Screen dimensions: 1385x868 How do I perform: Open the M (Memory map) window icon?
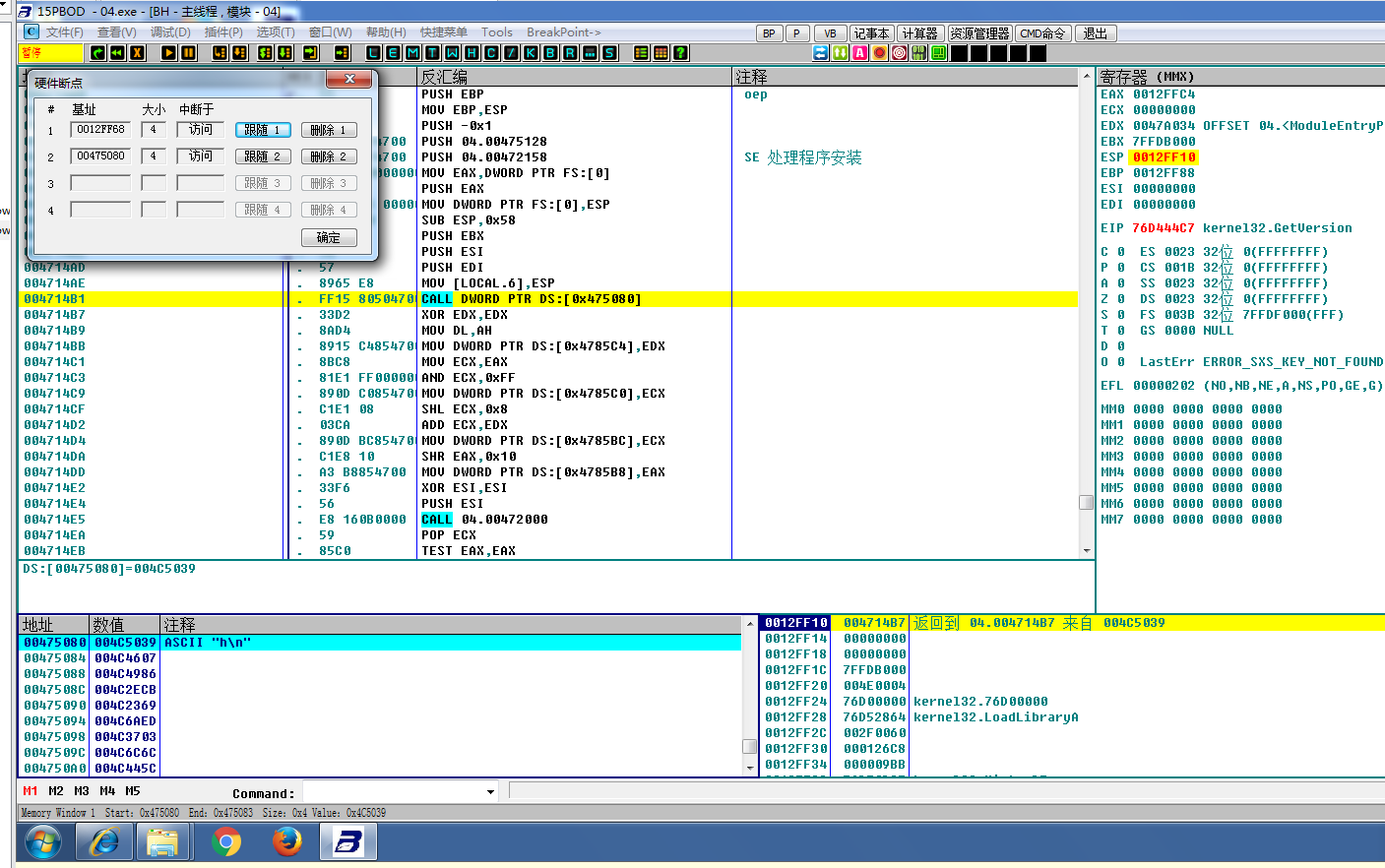pos(413,53)
